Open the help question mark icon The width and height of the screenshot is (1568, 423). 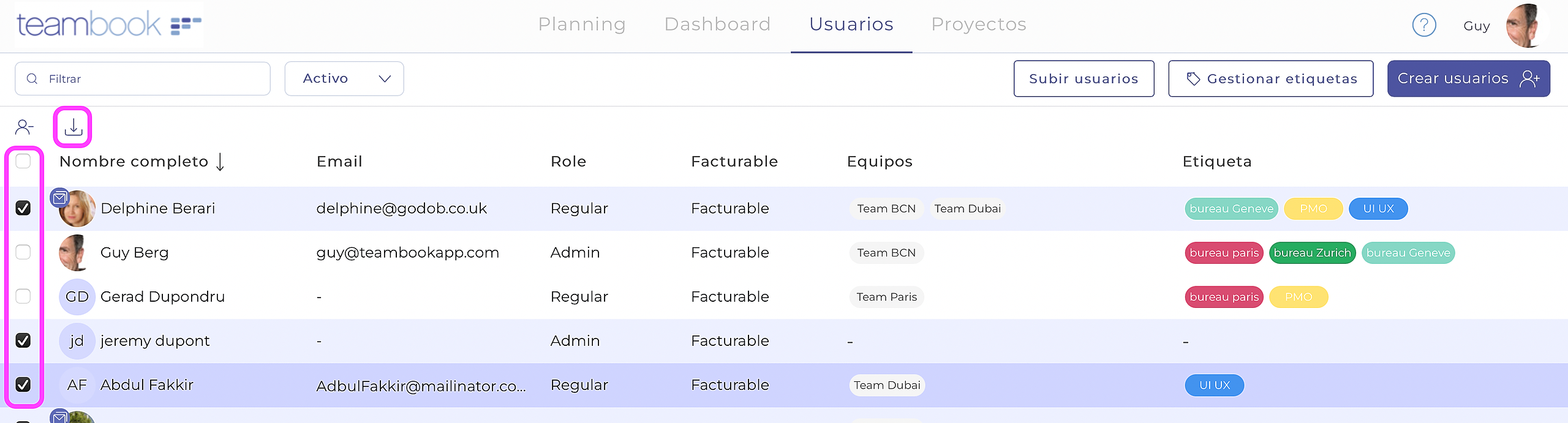(1424, 25)
